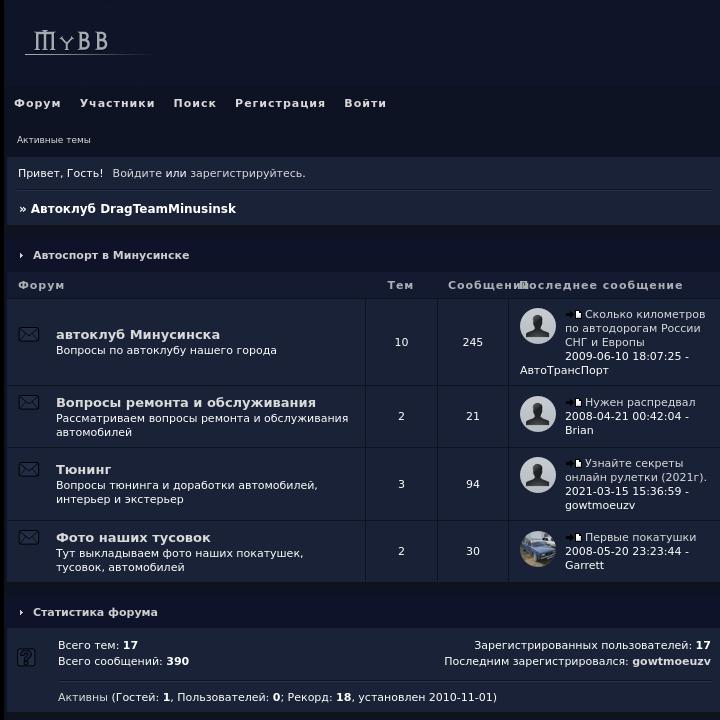Click timestamp 2021-03-15 15:36:59
720x720 pixels.
(x=623, y=491)
